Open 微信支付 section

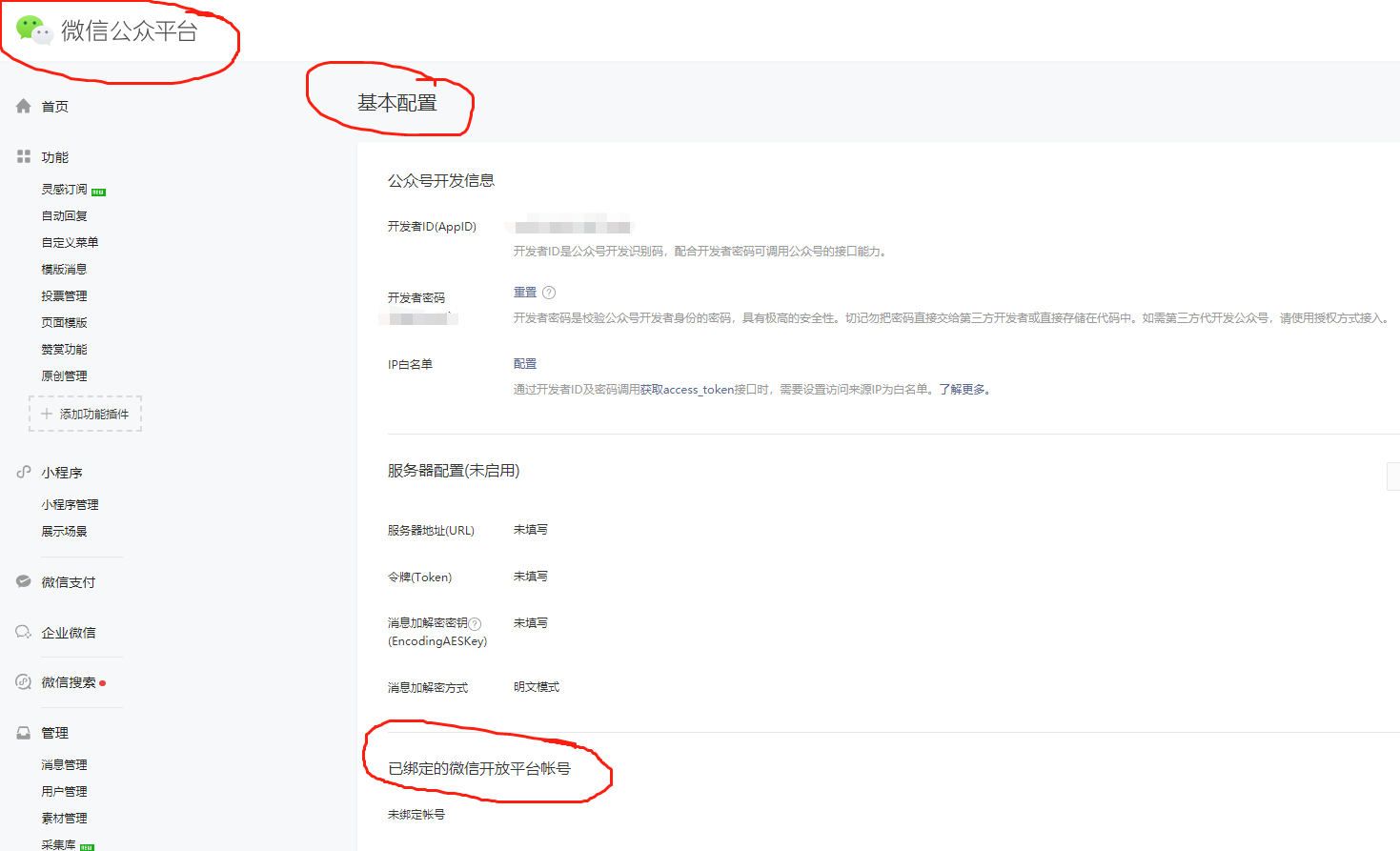69,582
